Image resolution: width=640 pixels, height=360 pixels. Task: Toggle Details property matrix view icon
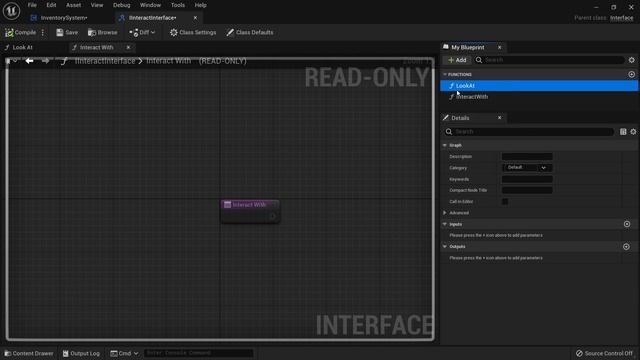coord(623,131)
